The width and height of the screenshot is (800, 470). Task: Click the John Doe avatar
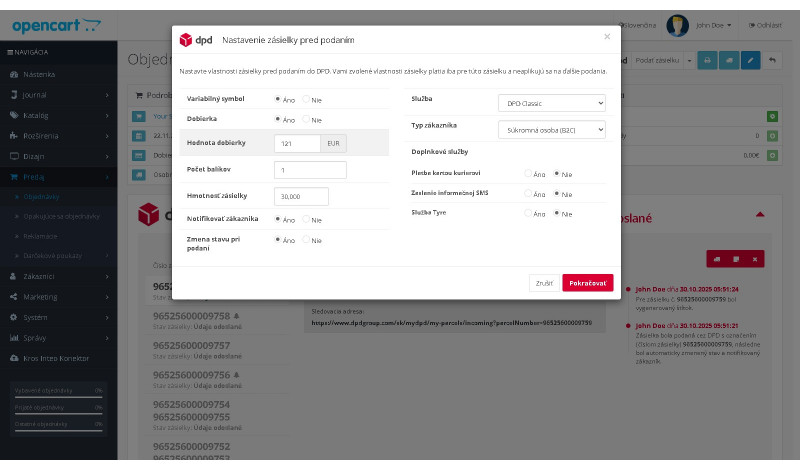click(x=678, y=25)
